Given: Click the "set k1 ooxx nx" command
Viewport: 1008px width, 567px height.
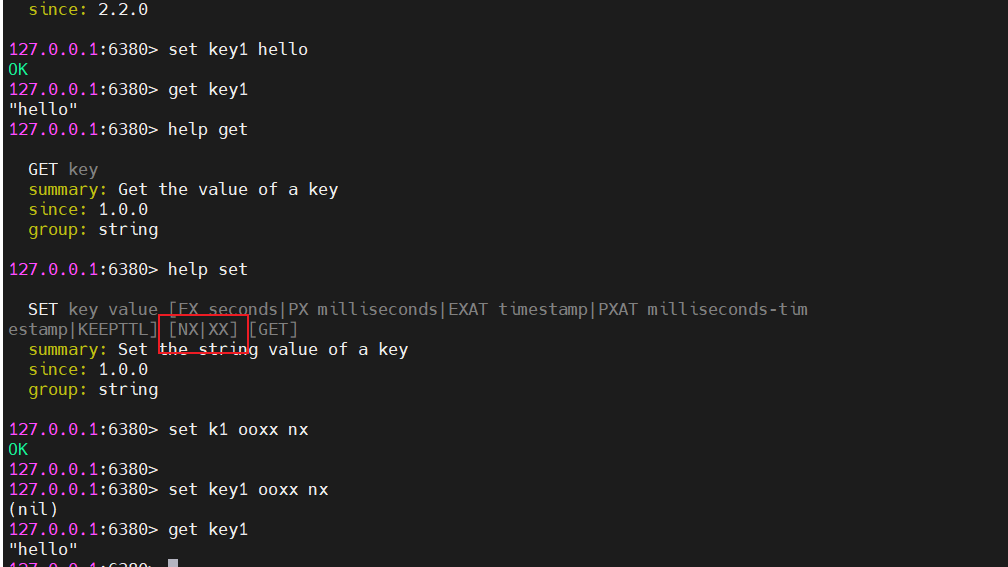Looking at the screenshot, I should coord(237,429).
